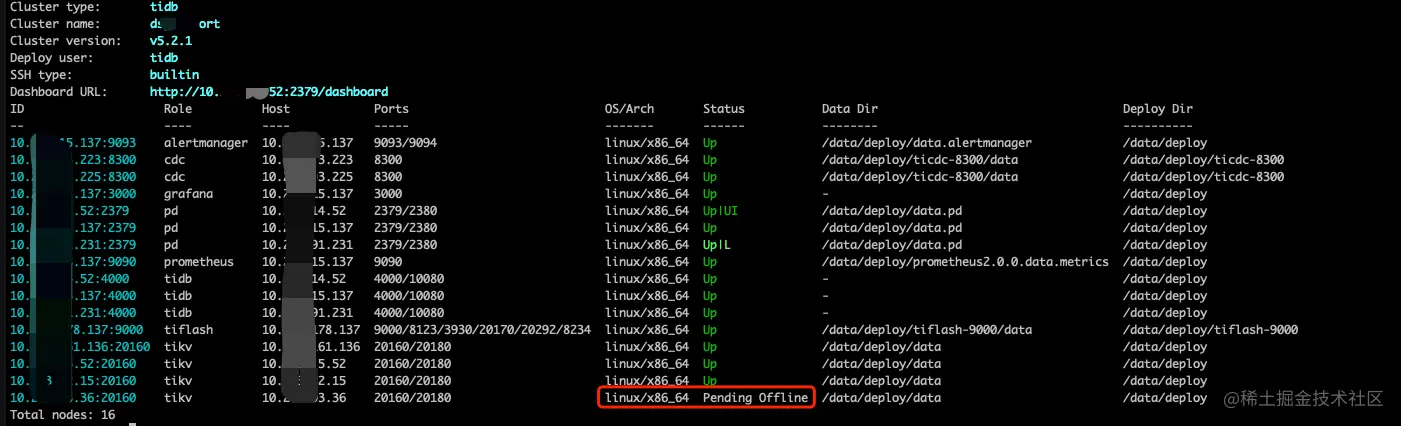
Task: Select the v5.2.1 cluster version value
Action: click(170, 41)
